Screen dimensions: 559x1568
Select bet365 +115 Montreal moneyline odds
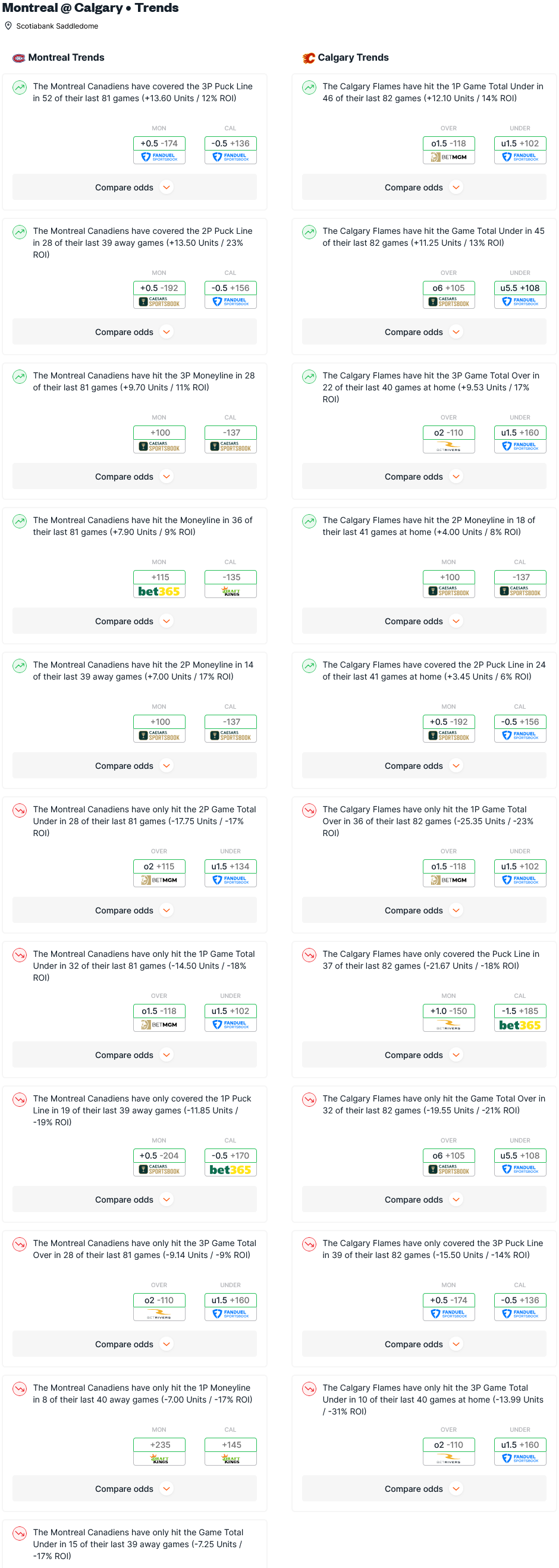[x=159, y=584]
